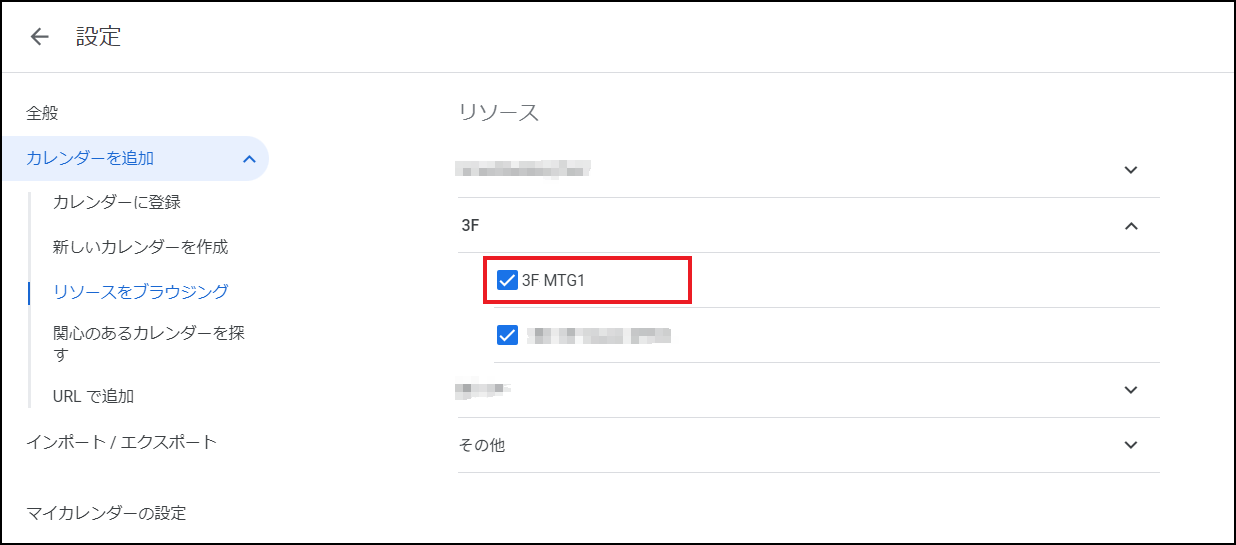The height and width of the screenshot is (545, 1236).
Task: Click the 3F MTG1 resource label
Action: pos(553,280)
